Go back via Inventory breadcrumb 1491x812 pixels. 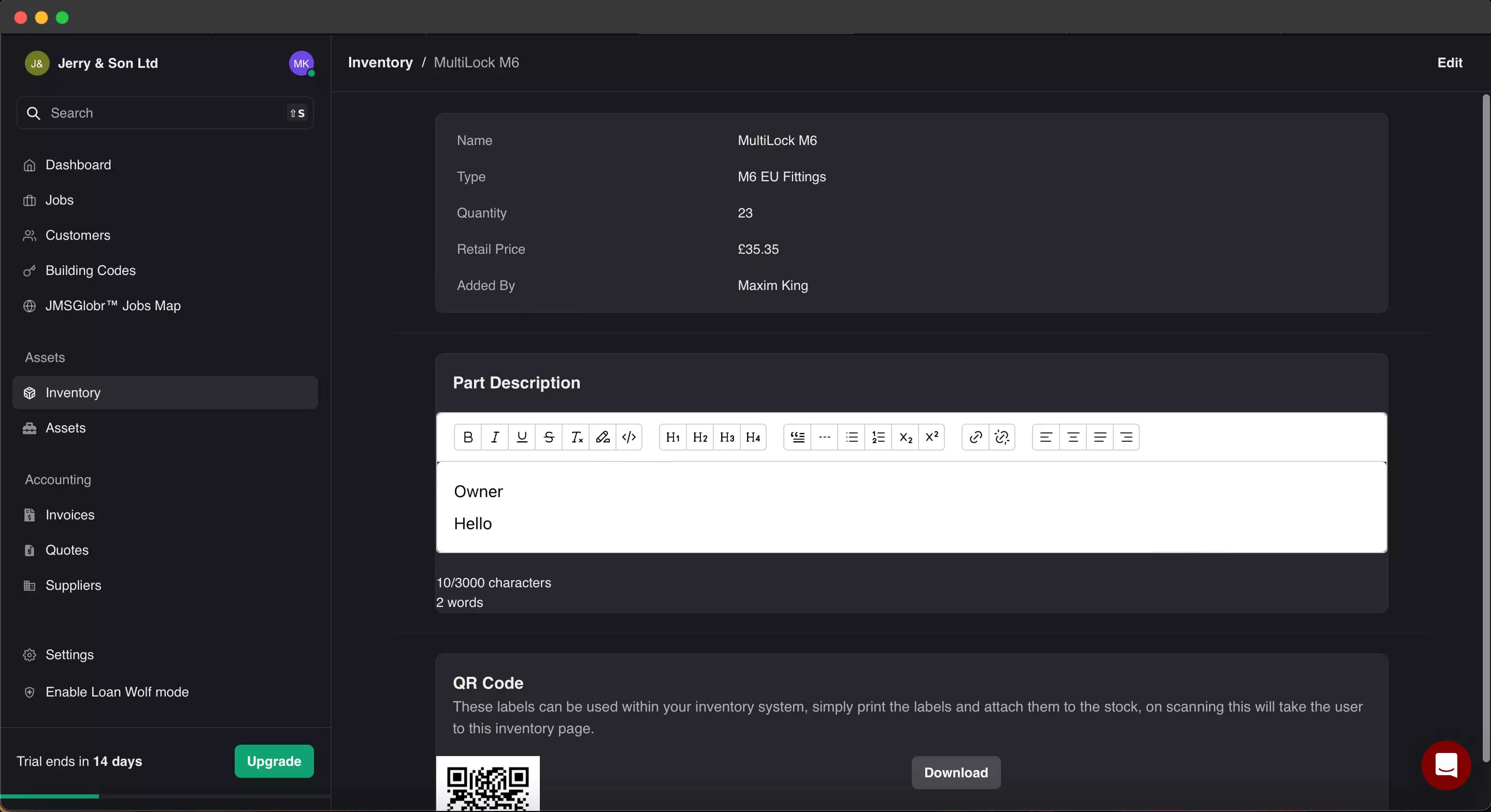[x=380, y=63]
